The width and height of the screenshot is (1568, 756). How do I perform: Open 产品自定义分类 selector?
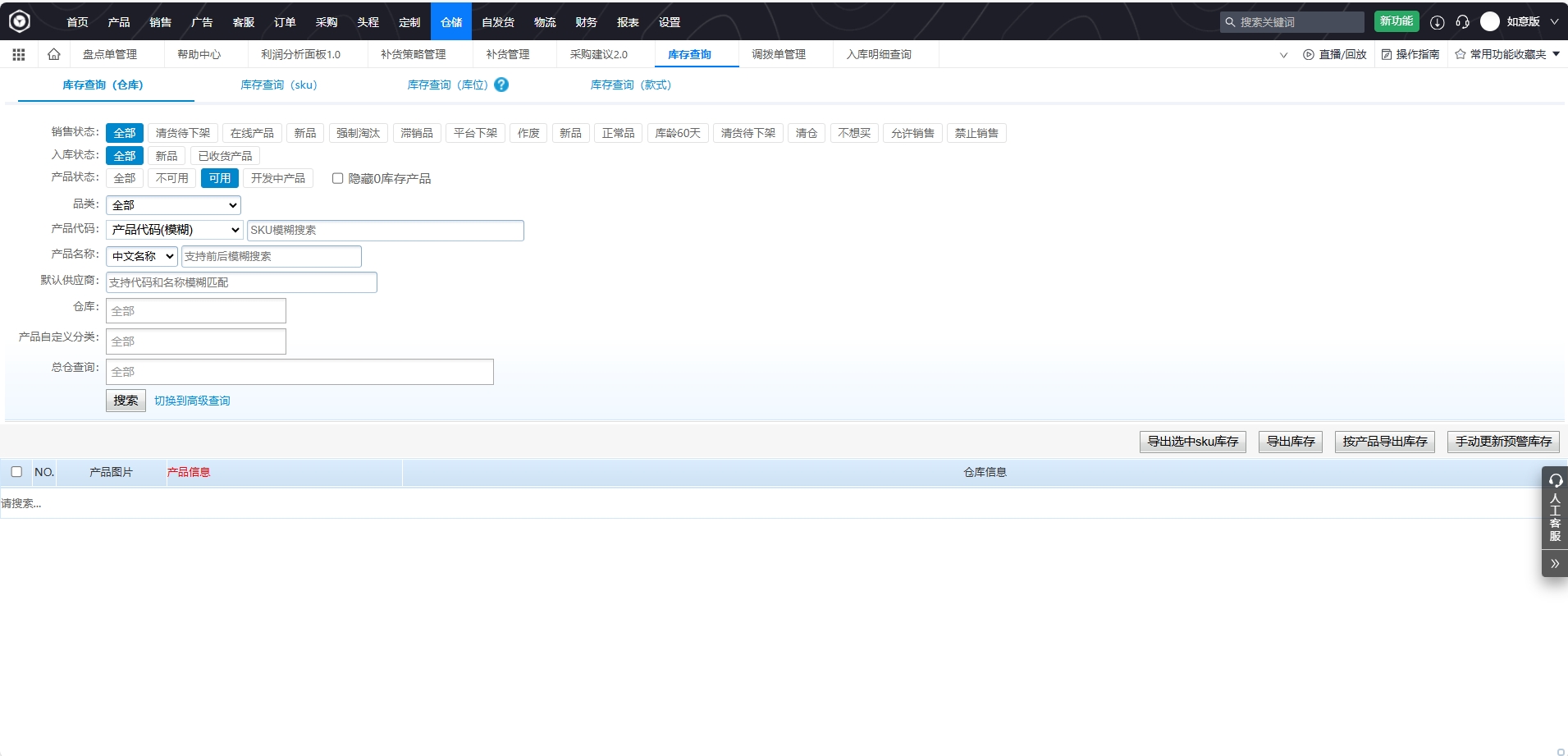pos(196,341)
